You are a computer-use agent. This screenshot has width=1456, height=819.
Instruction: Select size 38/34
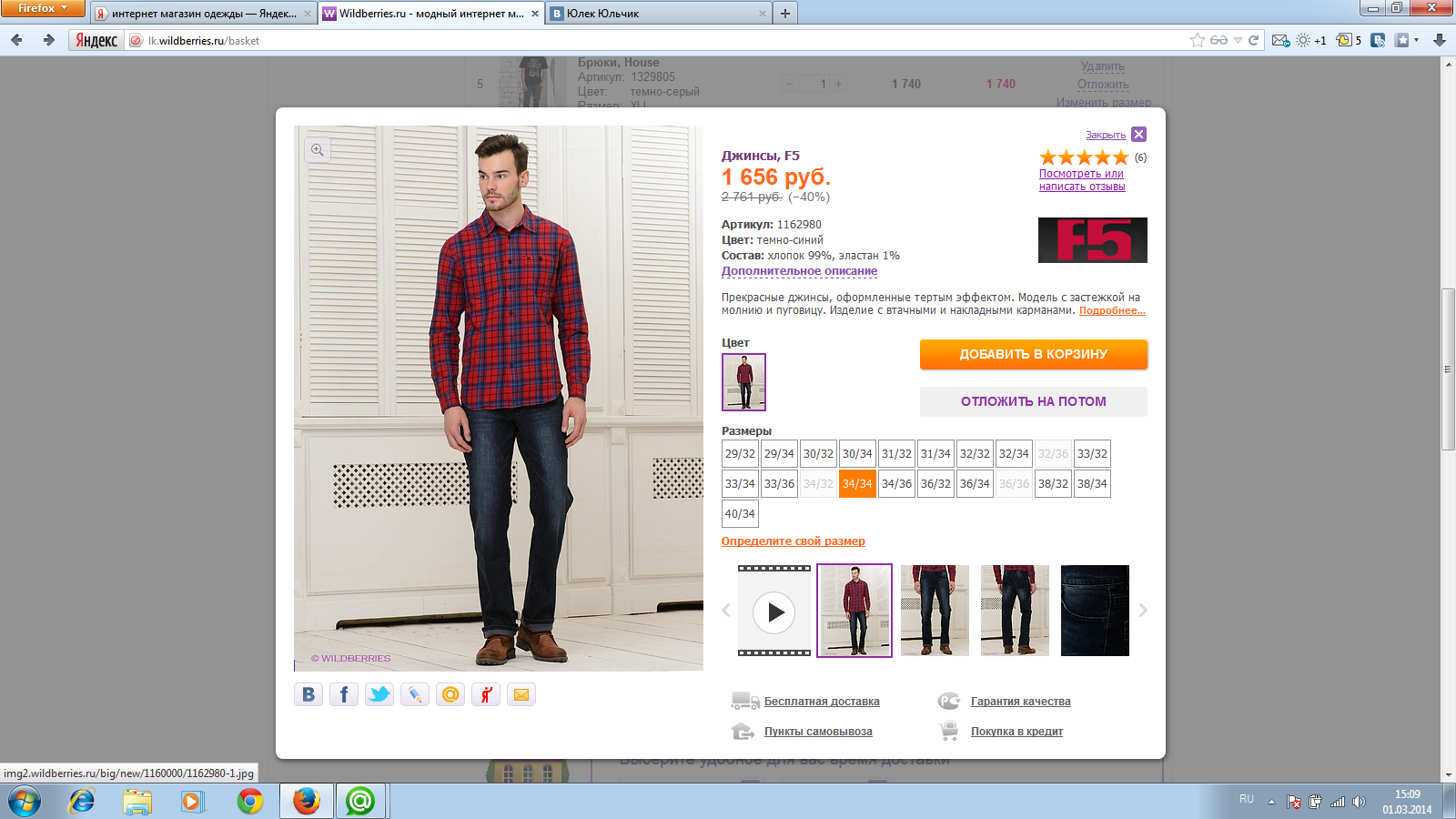pos(1092,484)
